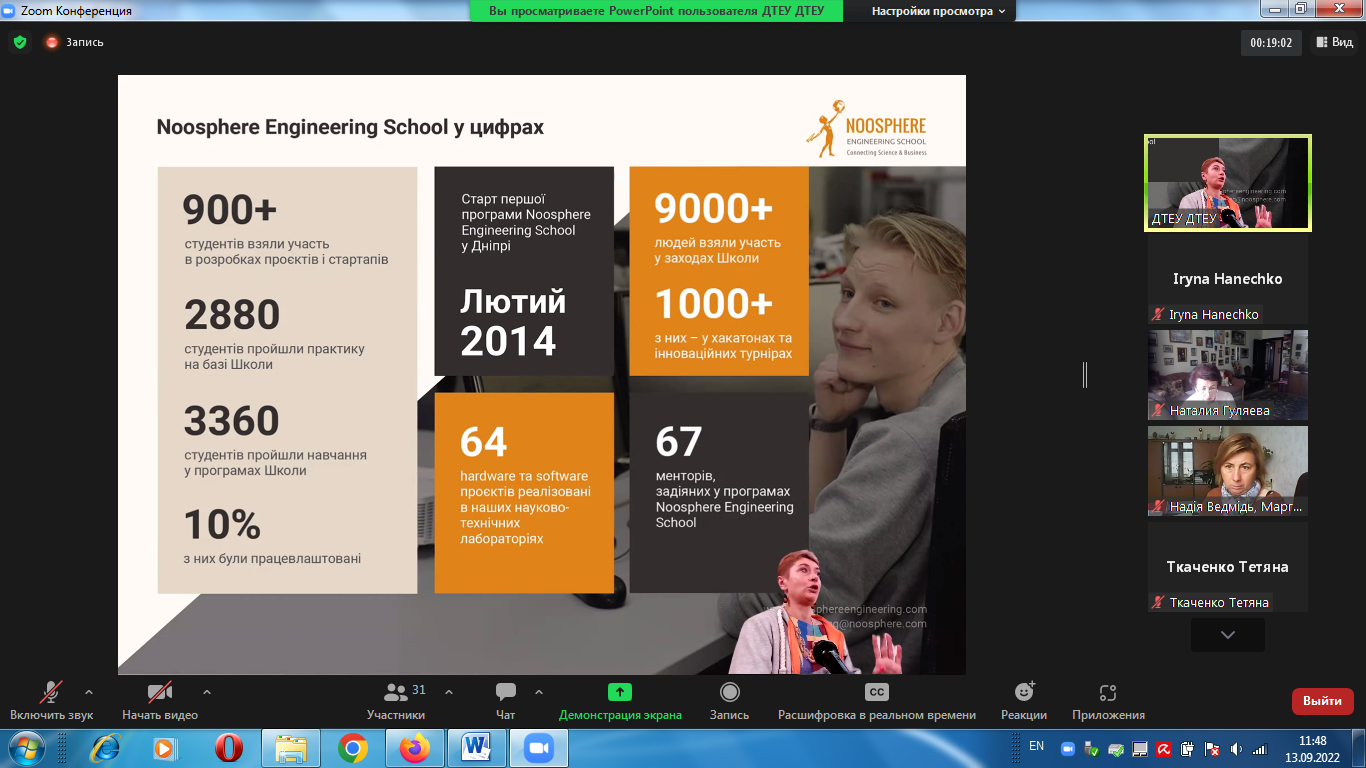Click the Zoom icon in system tray

(1067, 748)
